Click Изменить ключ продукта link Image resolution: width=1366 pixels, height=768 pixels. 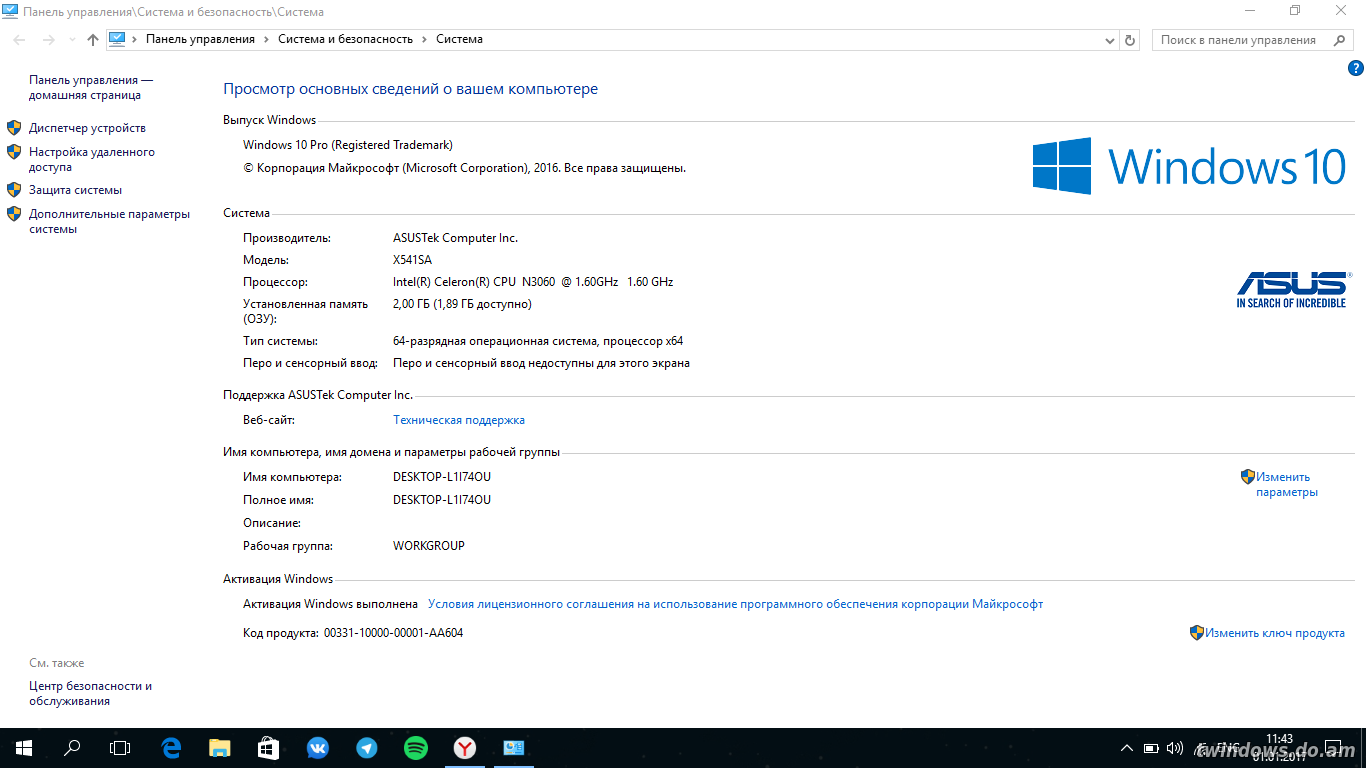point(1275,633)
